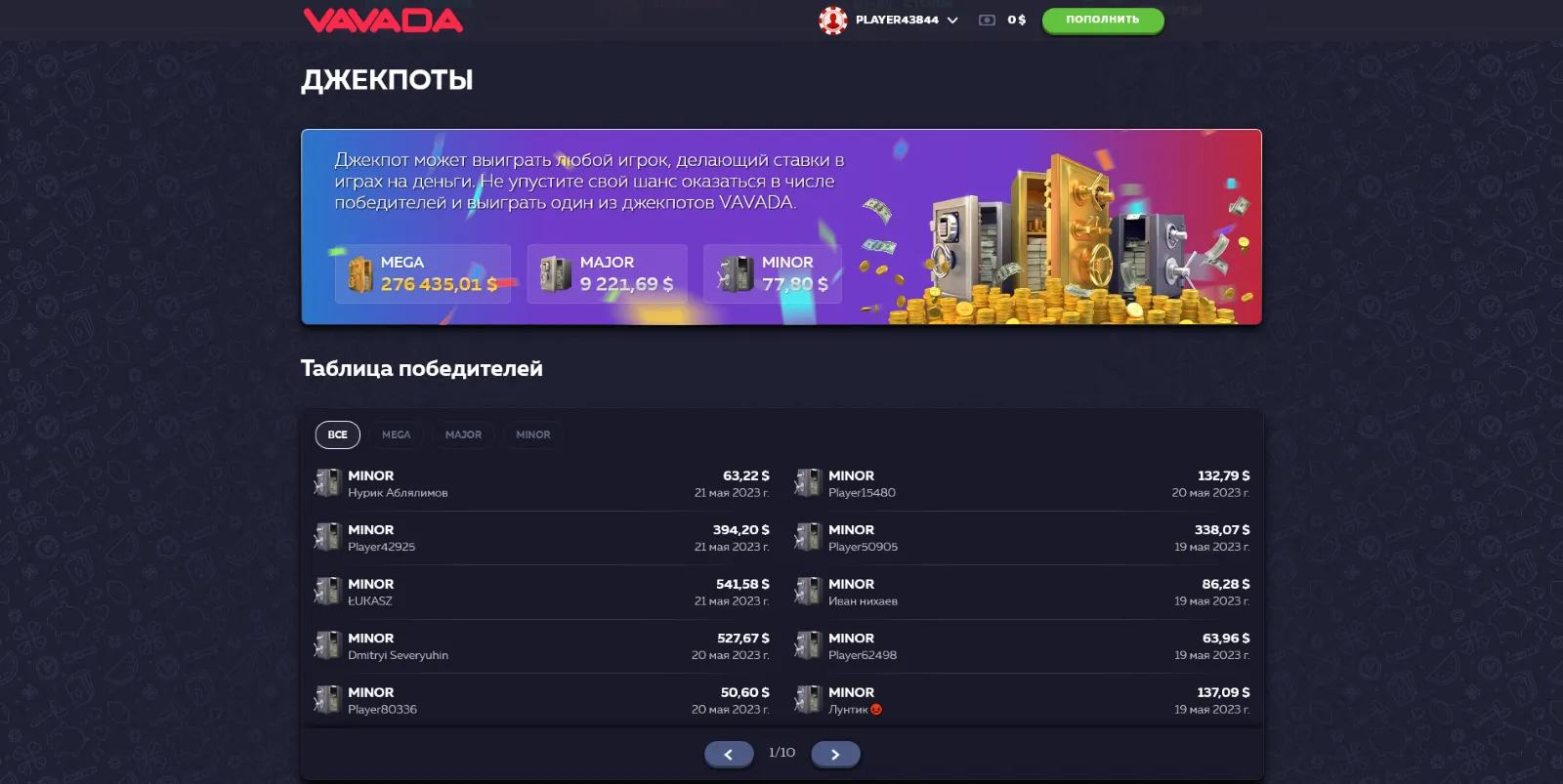Click the safe icon beside Нурик Аблялимов
The height and width of the screenshot is (784, 1563).
click(326, 483)
